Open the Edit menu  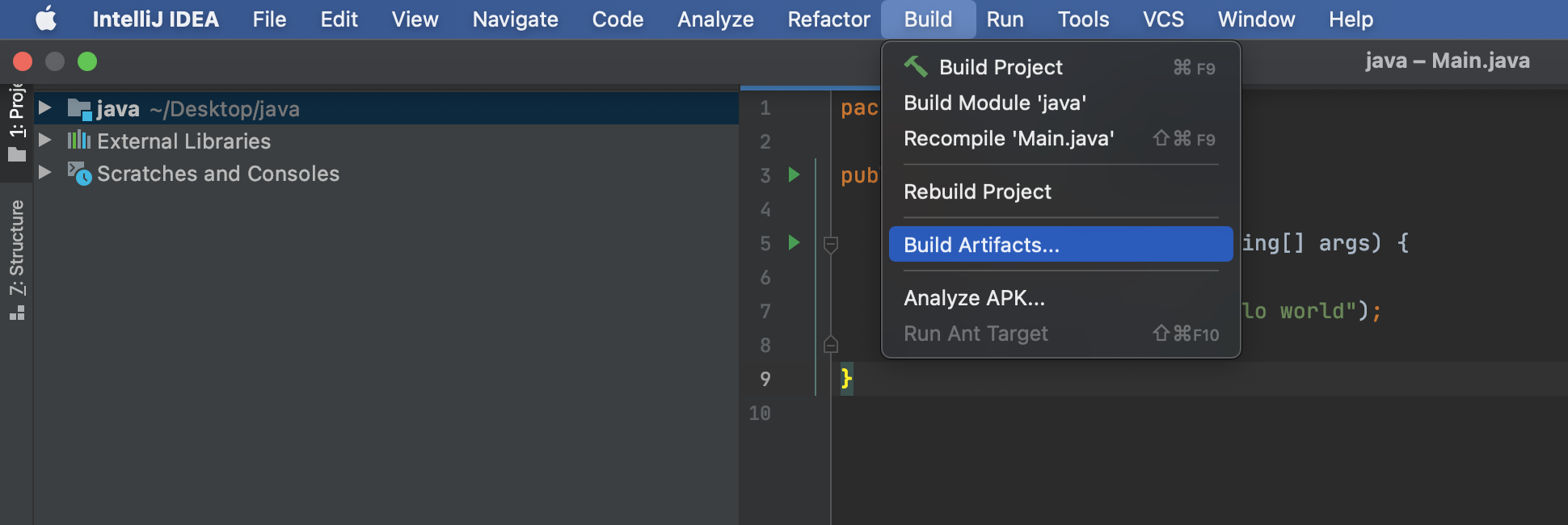(339, 19)
